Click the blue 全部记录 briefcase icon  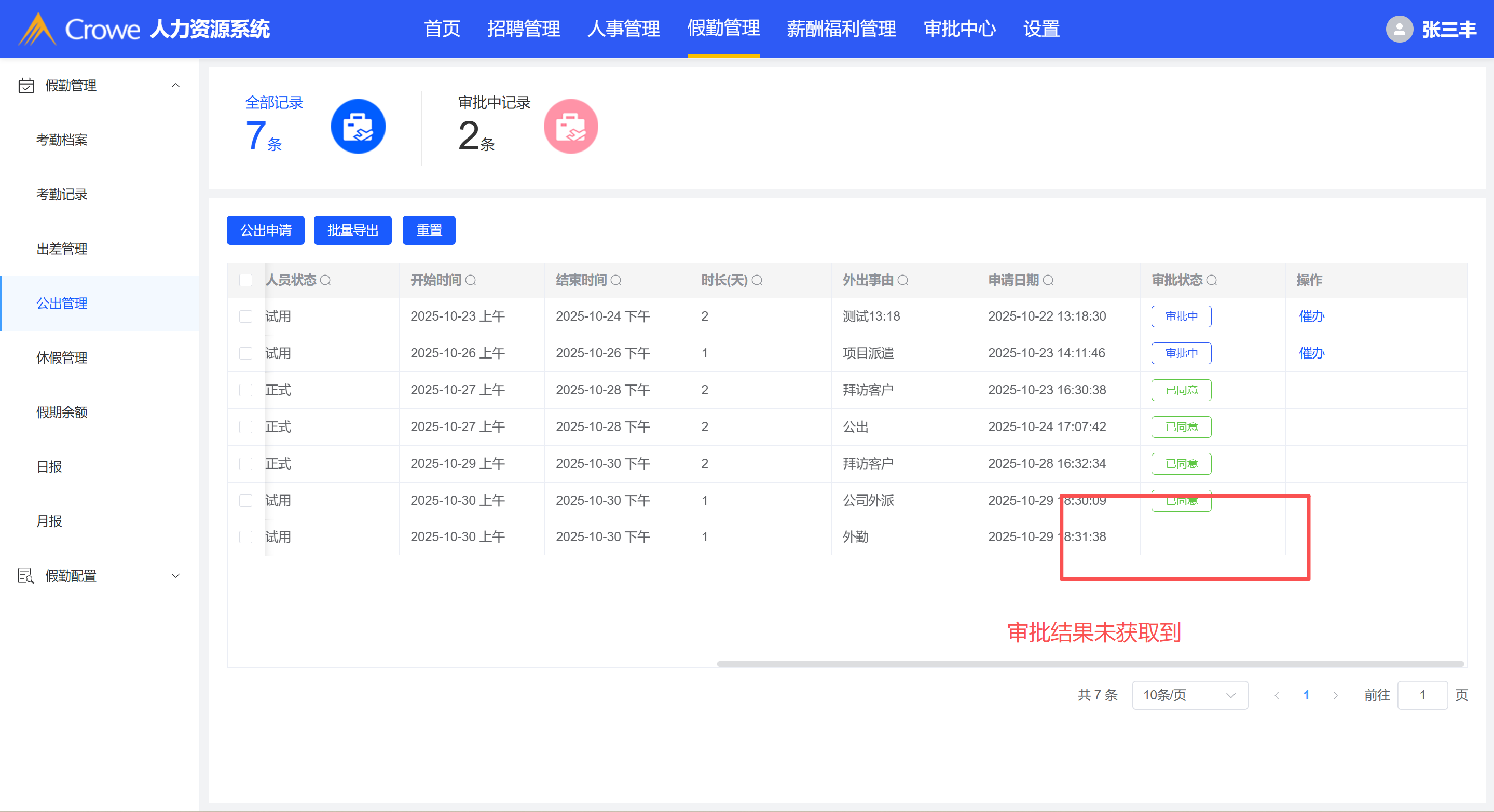coord(358,127)
